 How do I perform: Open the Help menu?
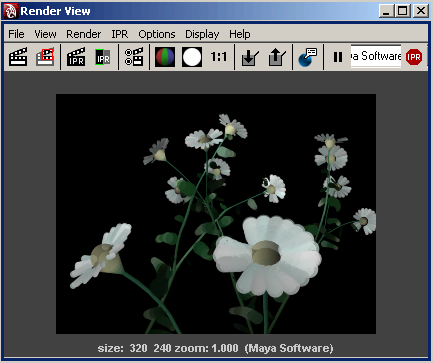coord(240,34)
